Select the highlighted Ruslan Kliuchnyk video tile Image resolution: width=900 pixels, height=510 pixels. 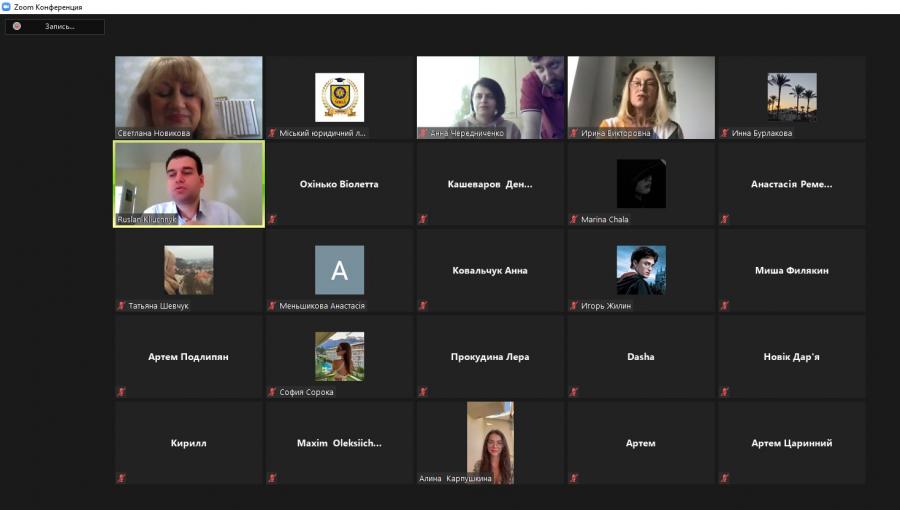[189, 183]
